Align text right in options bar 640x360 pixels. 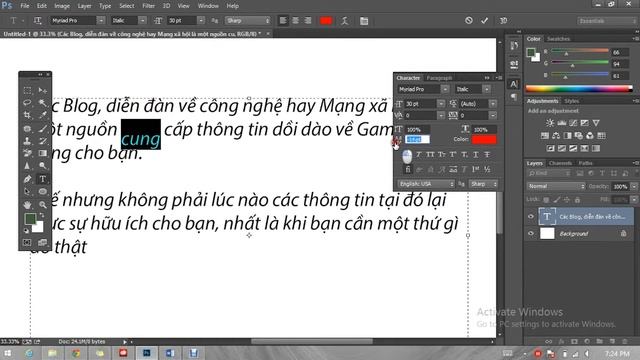coord(308,20)
